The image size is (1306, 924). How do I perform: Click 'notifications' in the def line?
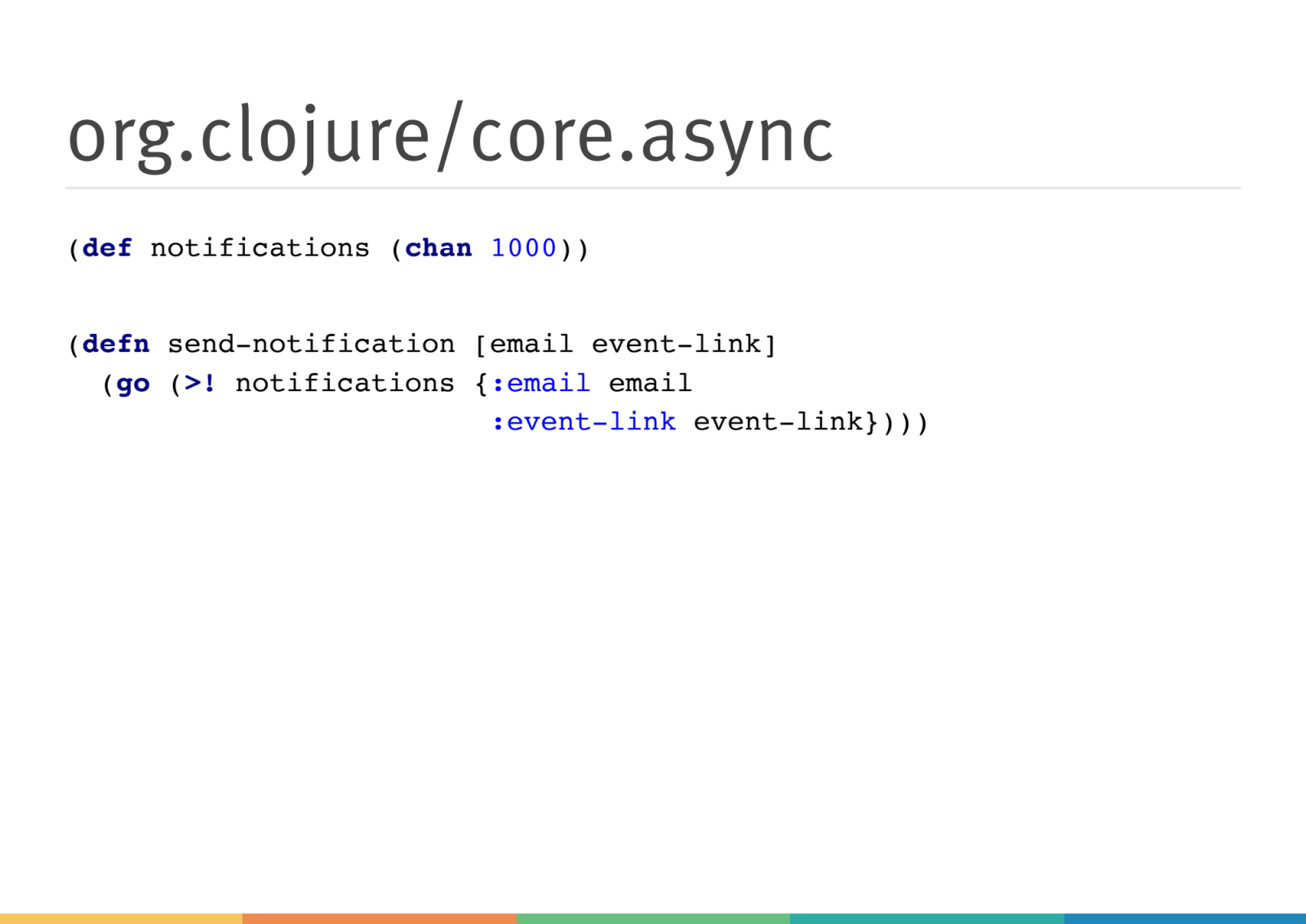(x=260, y=247)
